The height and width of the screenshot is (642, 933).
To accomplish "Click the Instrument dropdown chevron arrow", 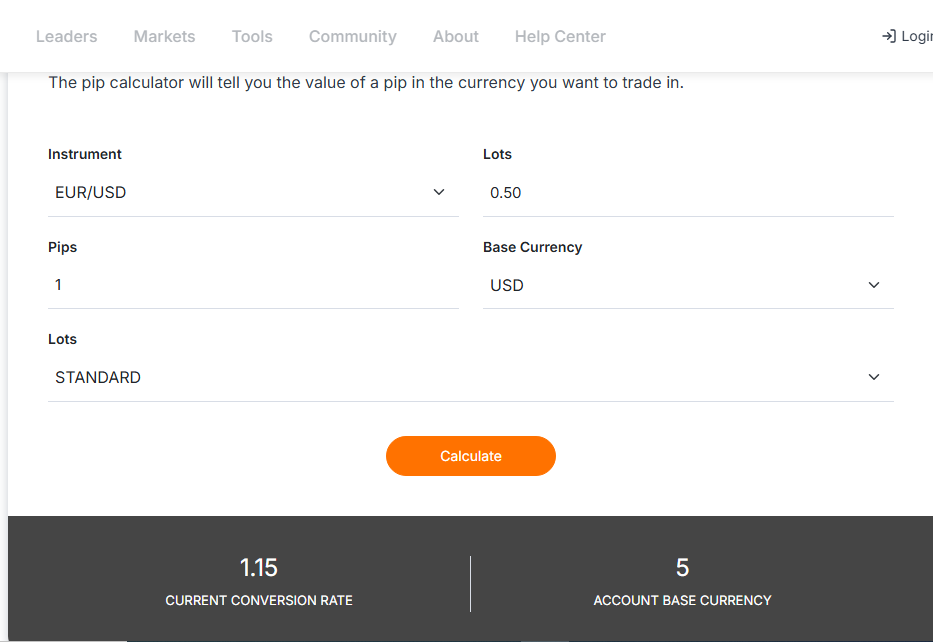I will pyautogui.click(x=439, y=192).
